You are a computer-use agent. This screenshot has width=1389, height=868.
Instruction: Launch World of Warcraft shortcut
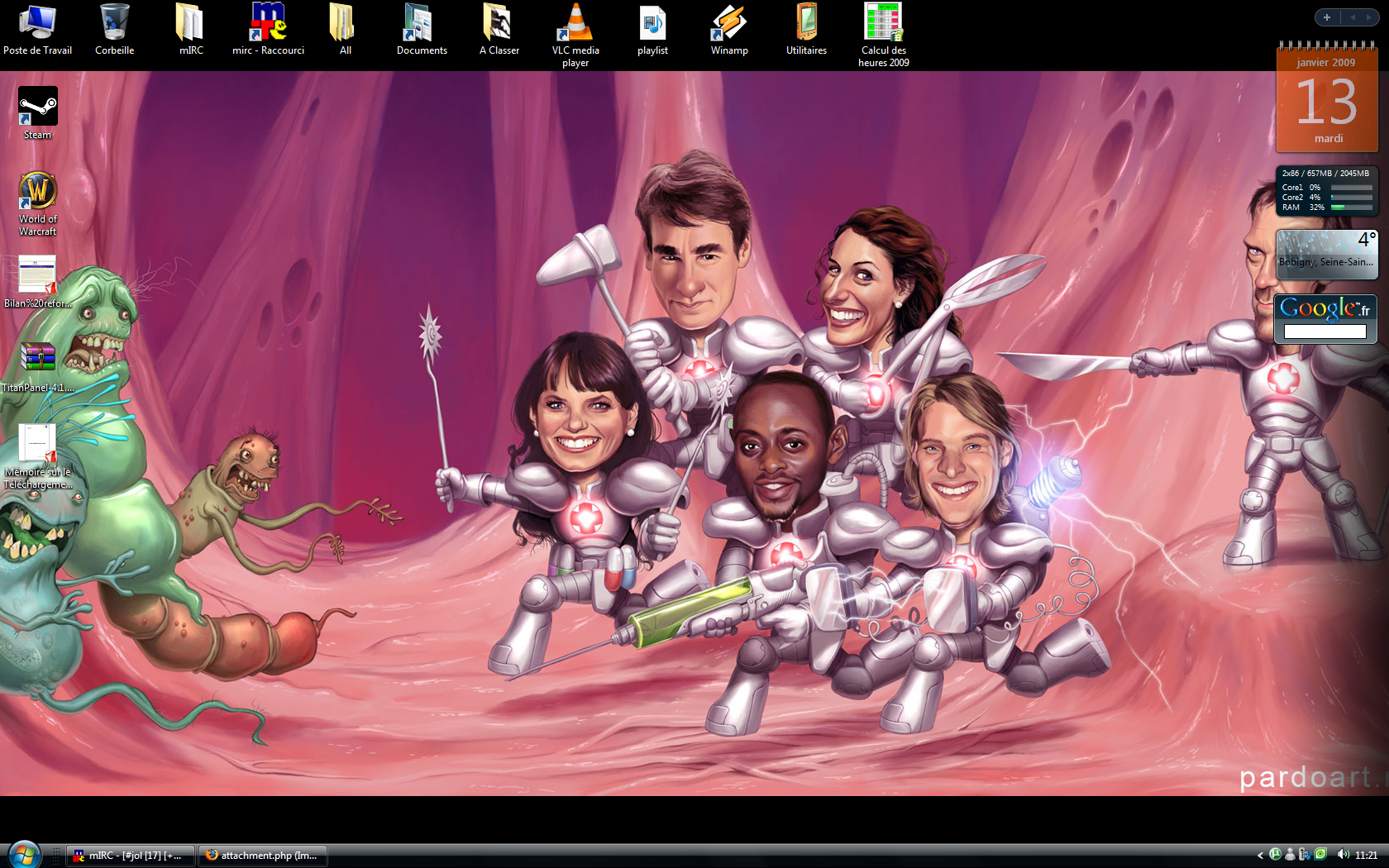(x=37, y=203)
